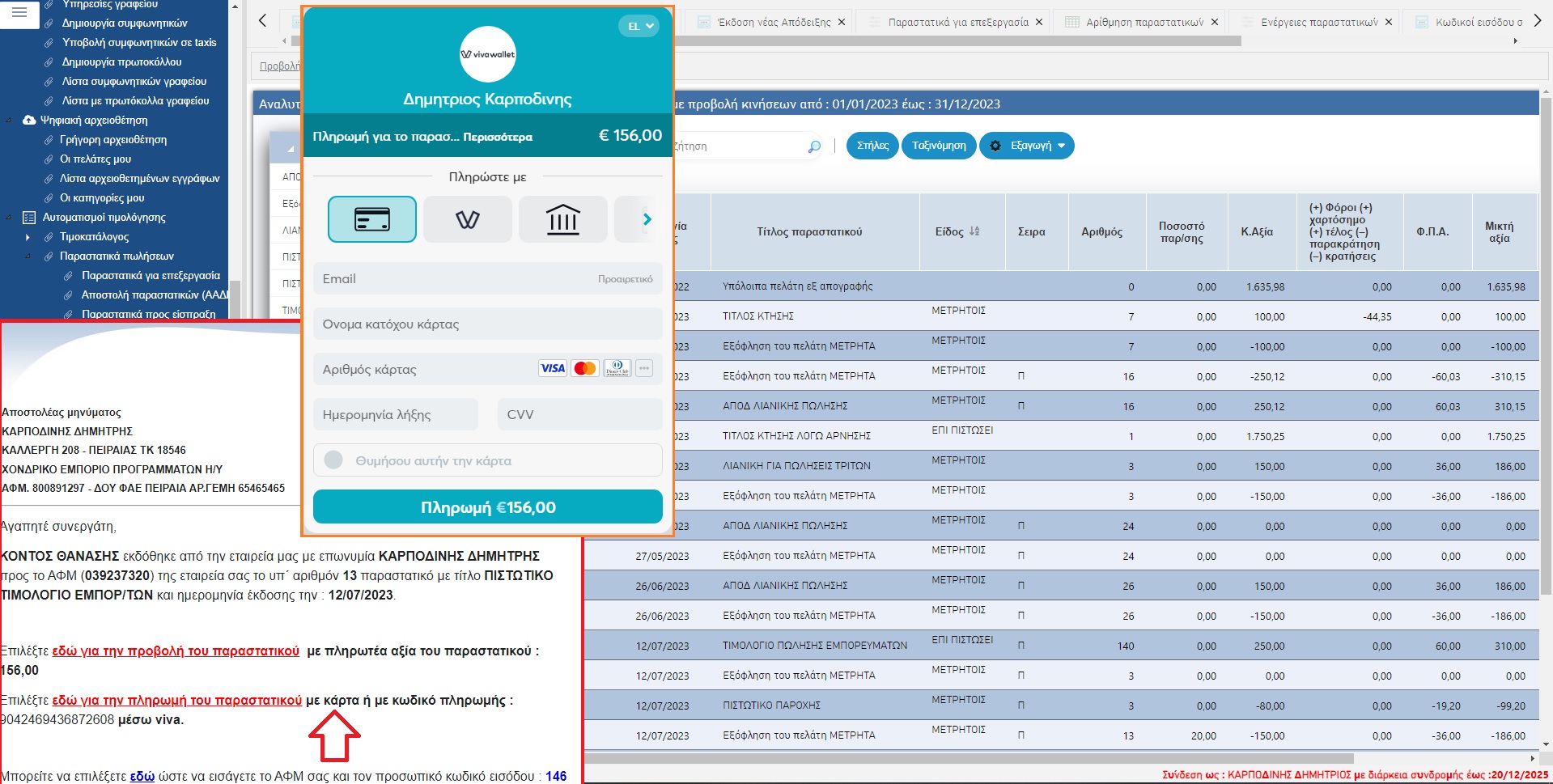Click the Ταξινόμηση button
1553x784 pixels.
(x=939, y=146)
